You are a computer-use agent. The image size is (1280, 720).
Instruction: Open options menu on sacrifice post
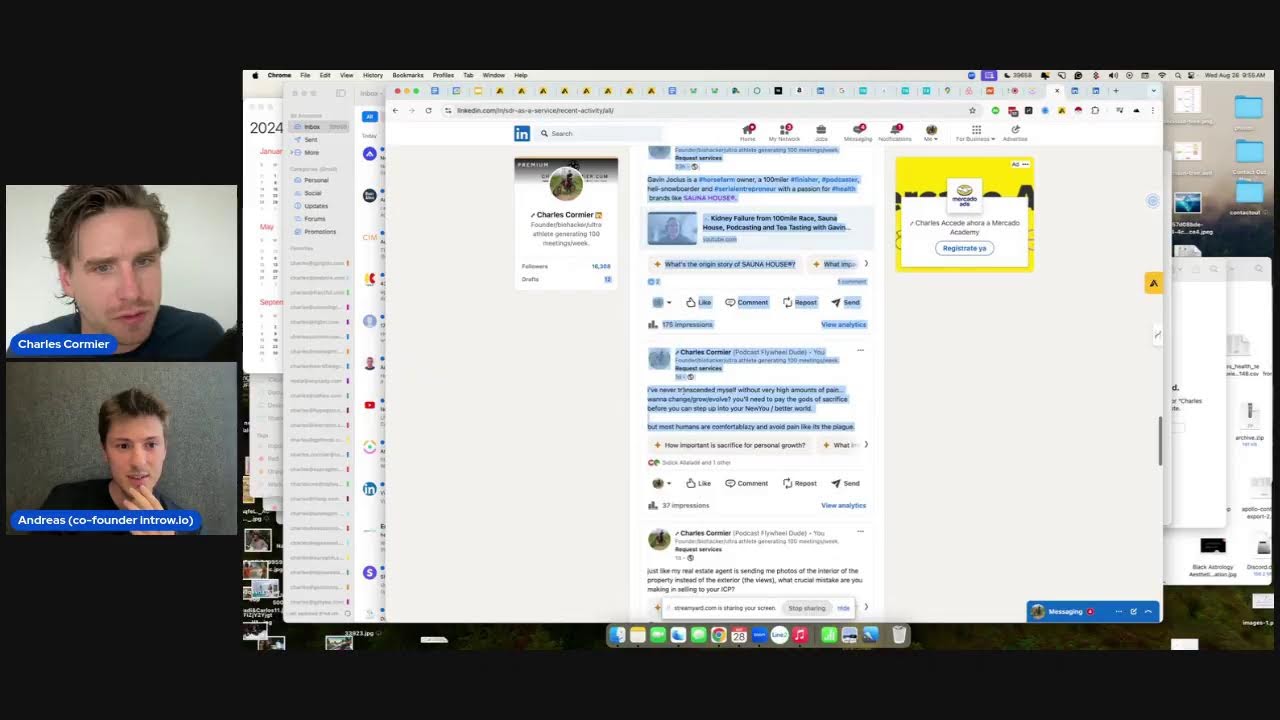pos(860,350)
